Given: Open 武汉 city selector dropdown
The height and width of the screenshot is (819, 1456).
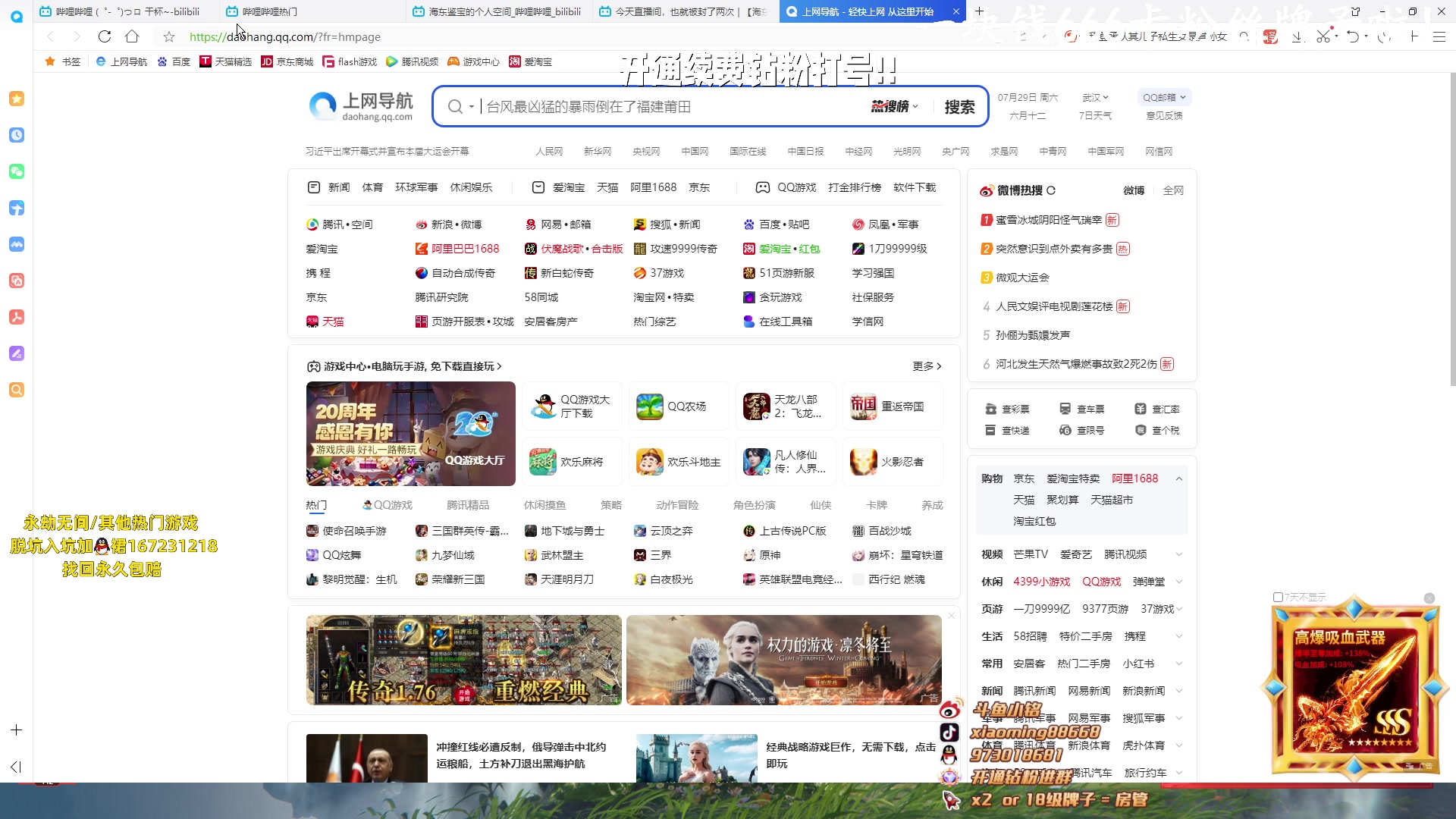Looking at the screenshot, I should (1095, 97).
